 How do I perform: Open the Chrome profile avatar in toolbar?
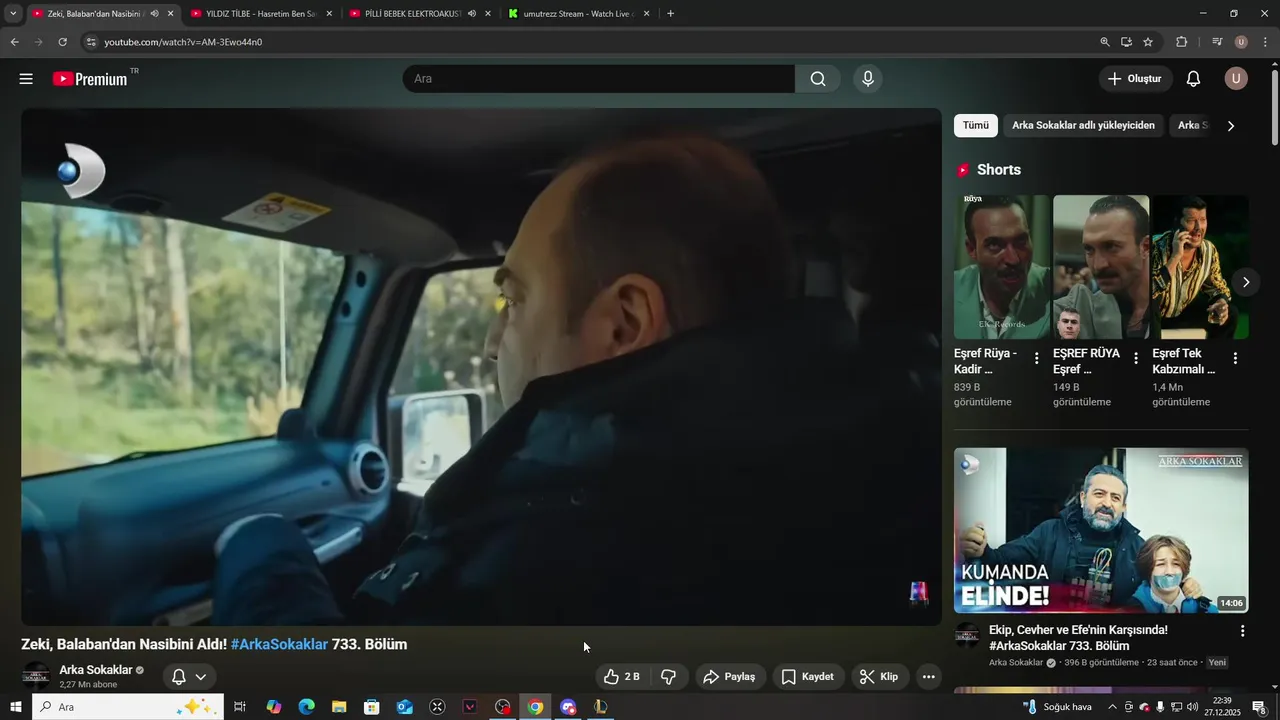1241,42
